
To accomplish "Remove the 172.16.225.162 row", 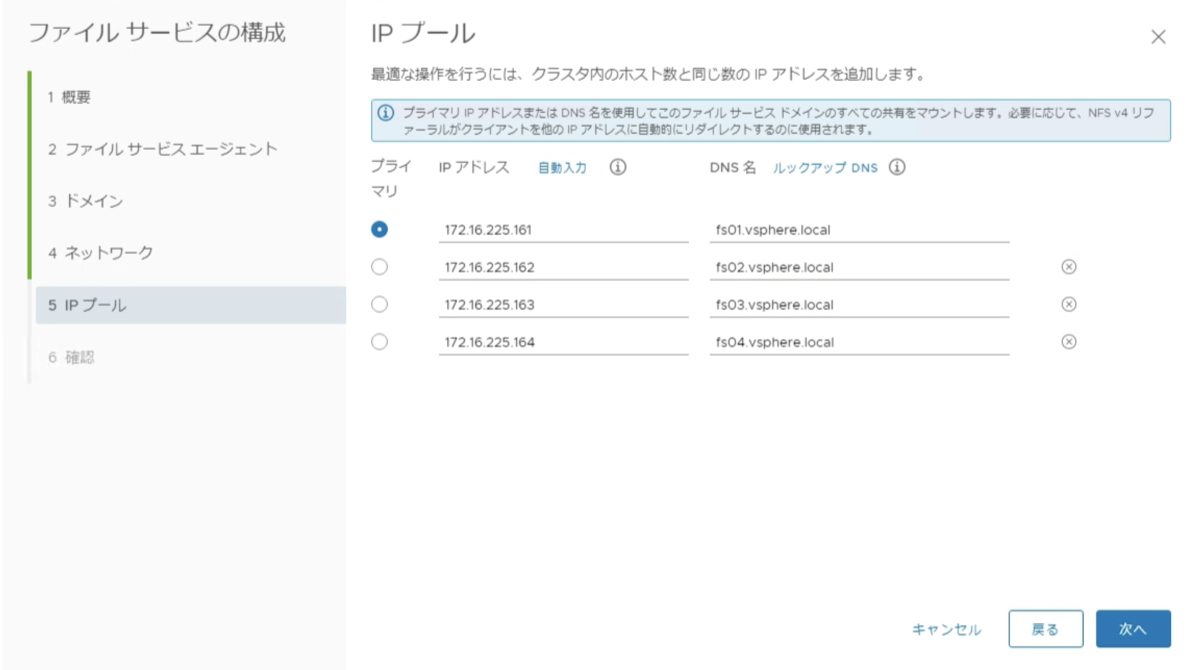I will click(x=1067, y=267).
